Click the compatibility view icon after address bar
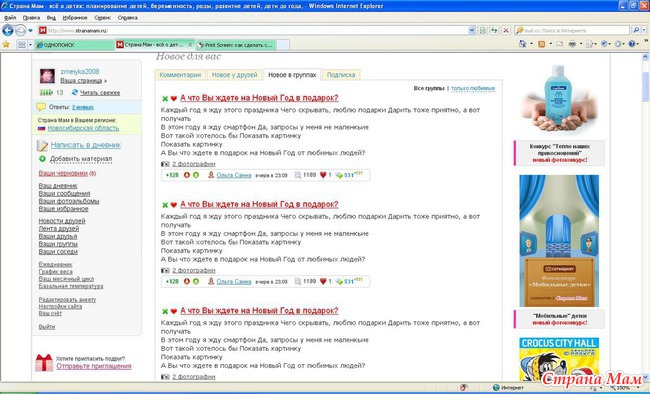 pyautogui.click(x=483, y=30)
